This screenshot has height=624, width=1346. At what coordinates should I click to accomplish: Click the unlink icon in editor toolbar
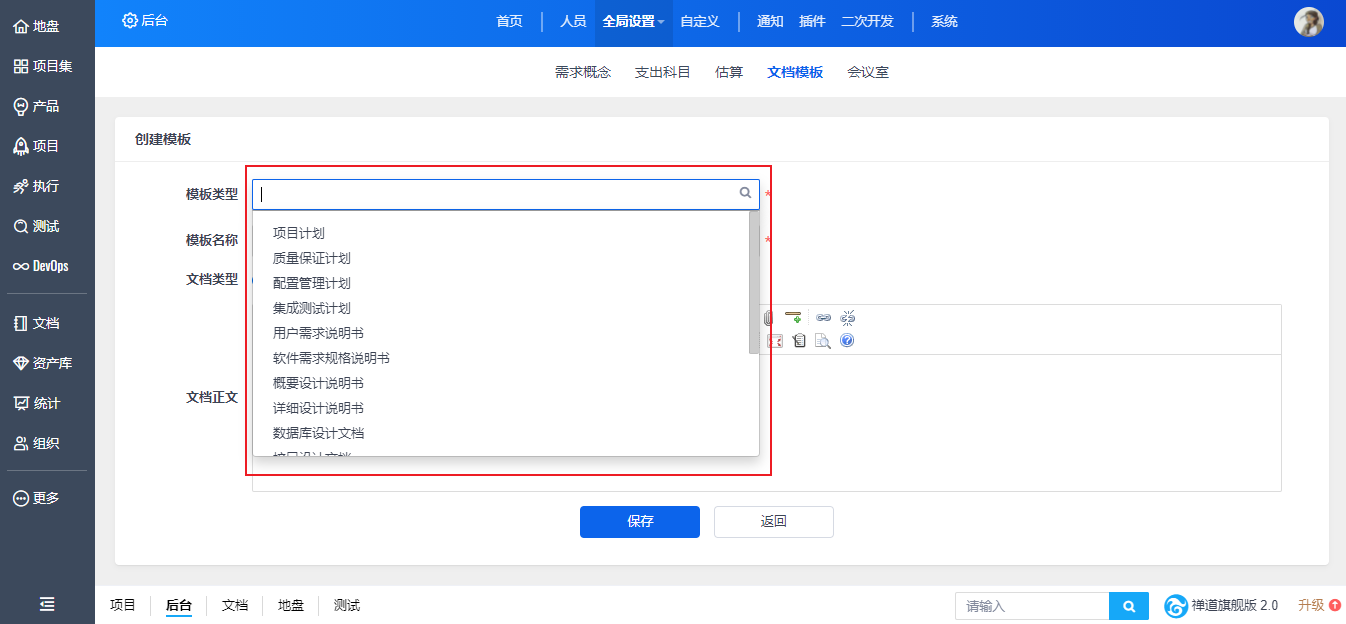point(848,318)
